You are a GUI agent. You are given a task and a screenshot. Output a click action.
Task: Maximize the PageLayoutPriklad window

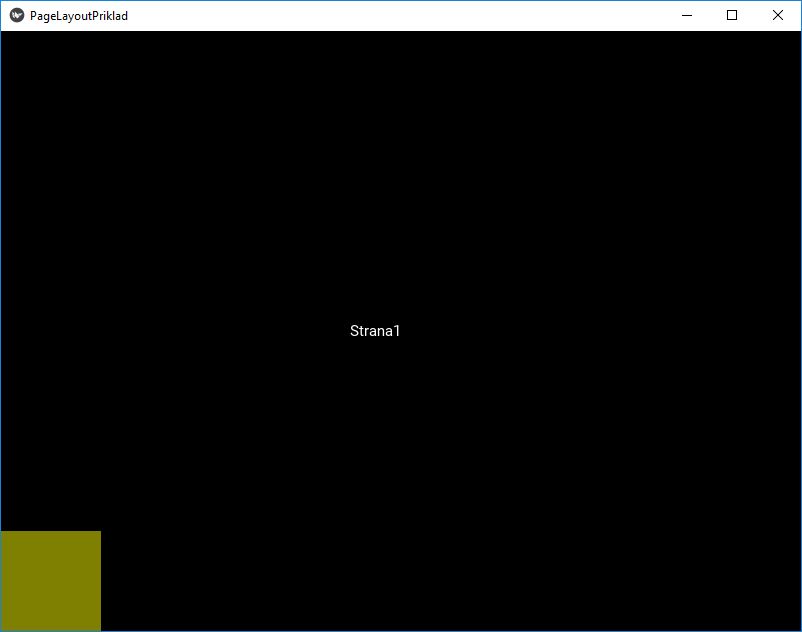730,15
